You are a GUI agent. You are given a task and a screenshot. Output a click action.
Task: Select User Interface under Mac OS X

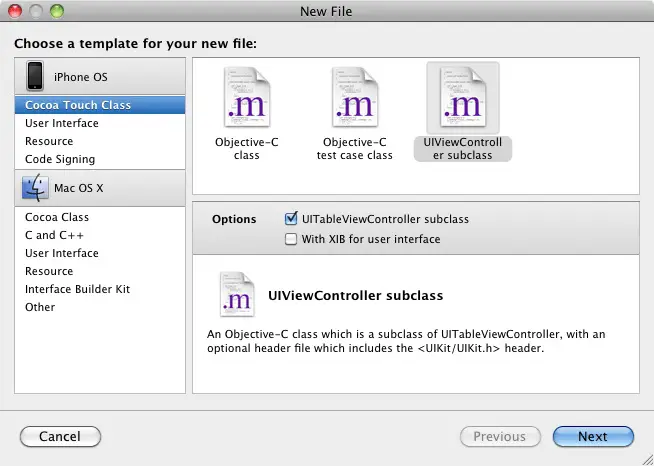click(x=100, y=253)
